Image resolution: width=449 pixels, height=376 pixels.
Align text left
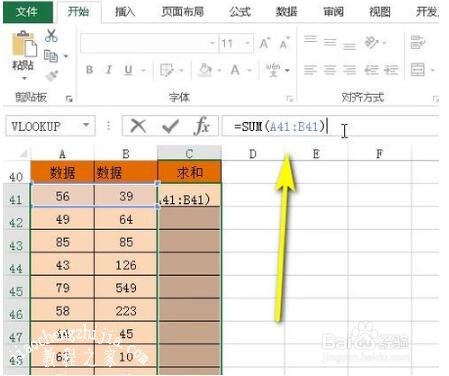pyautogui.click(x=310, y=70)
